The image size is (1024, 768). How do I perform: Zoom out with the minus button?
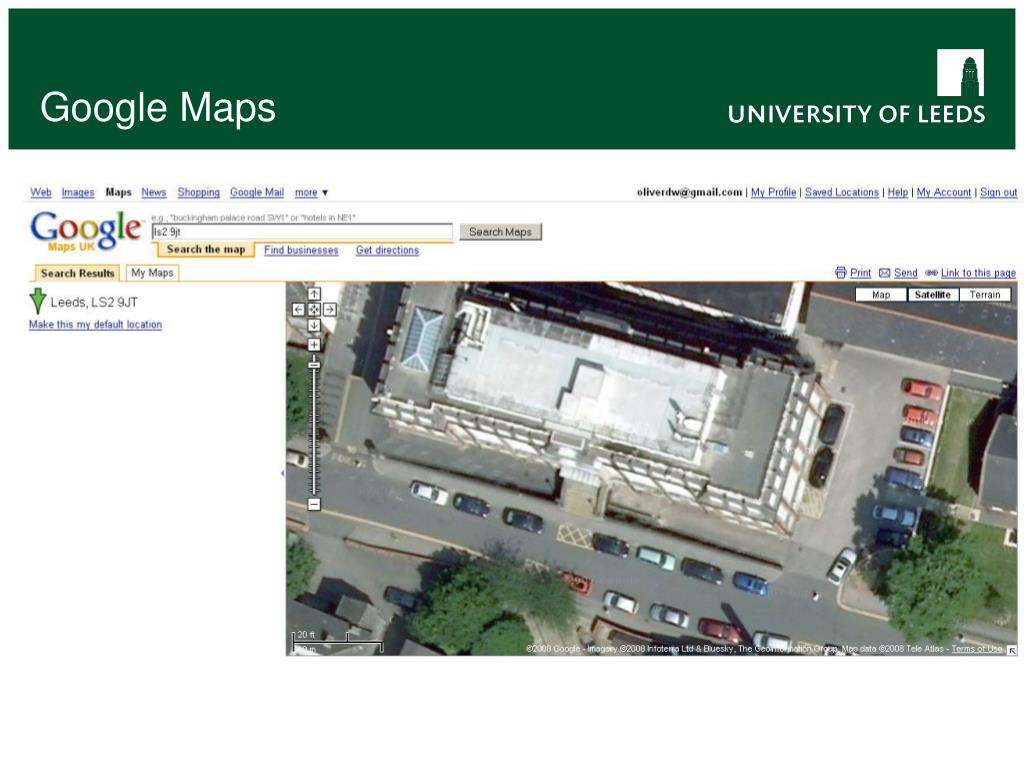(314, 504)
